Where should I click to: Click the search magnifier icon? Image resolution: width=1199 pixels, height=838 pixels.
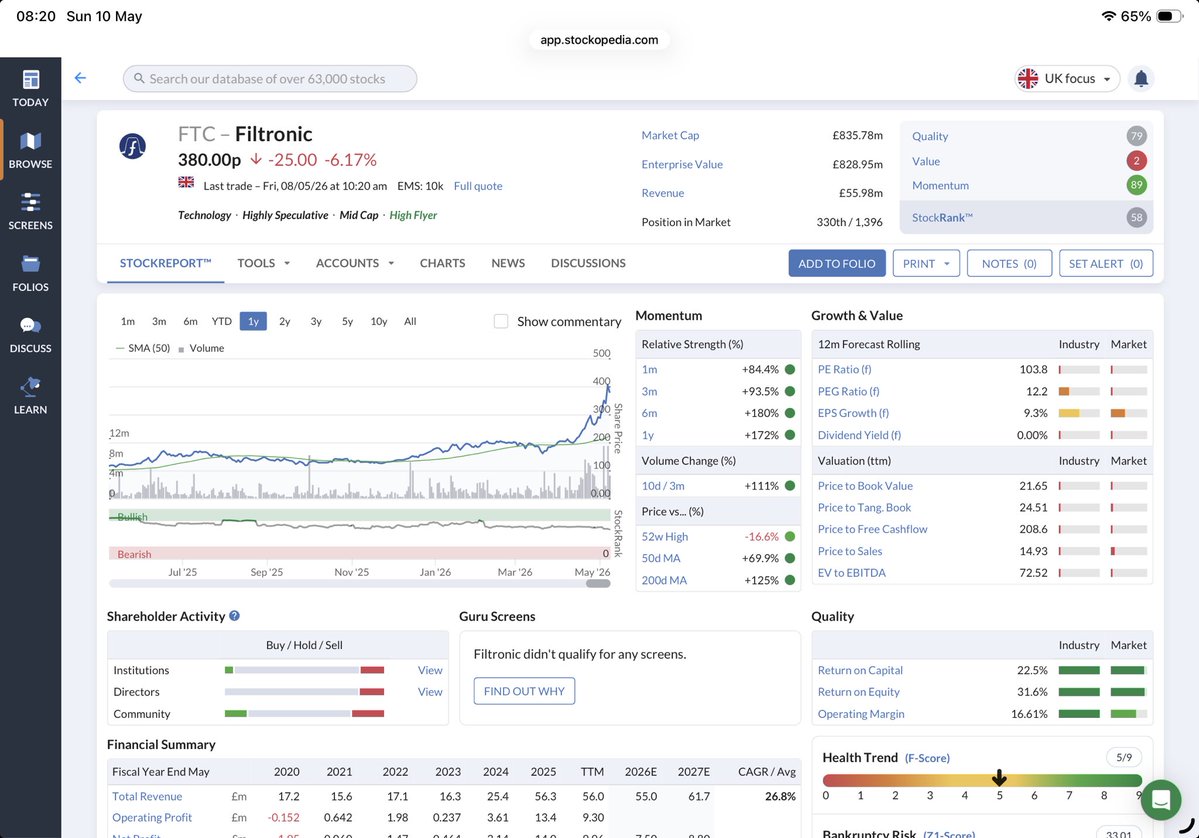[x=139, y=78]
